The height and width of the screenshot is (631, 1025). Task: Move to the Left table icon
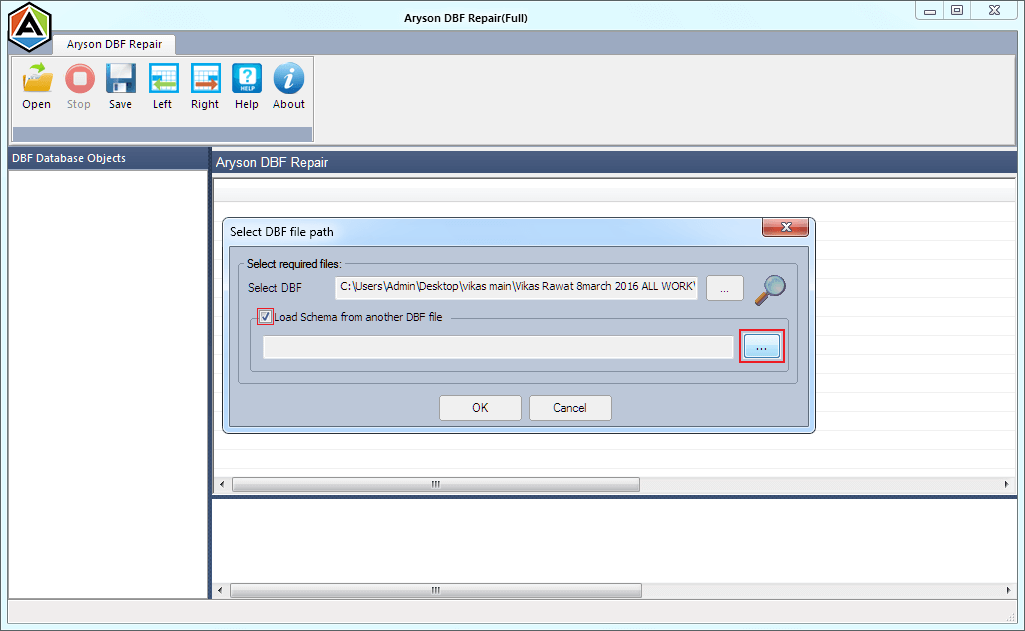tap(163, 78)
